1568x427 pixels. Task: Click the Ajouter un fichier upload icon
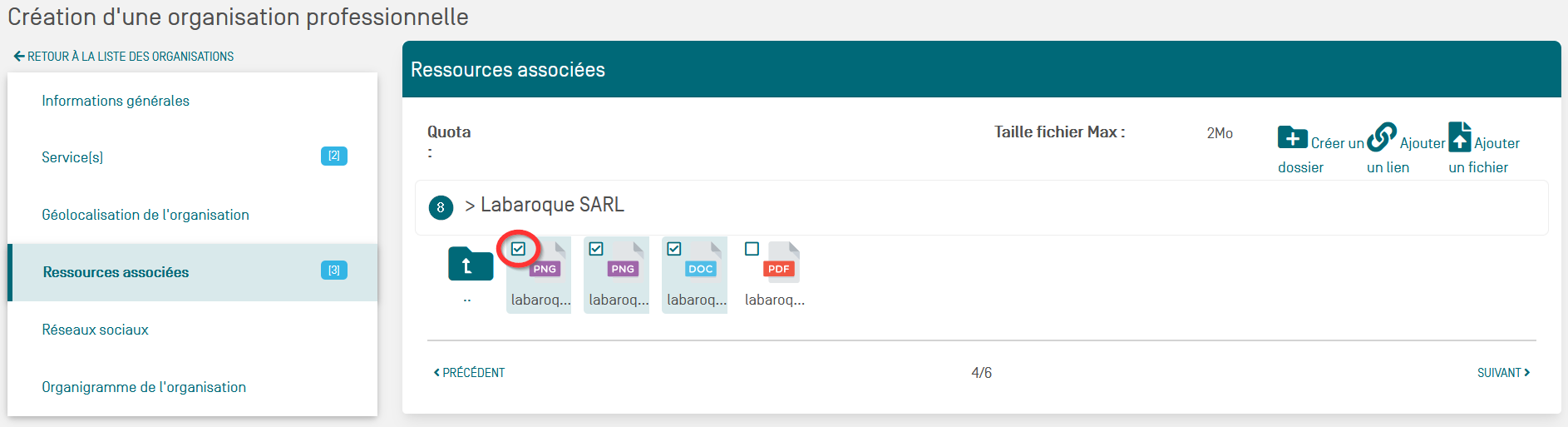(1460, 137)
